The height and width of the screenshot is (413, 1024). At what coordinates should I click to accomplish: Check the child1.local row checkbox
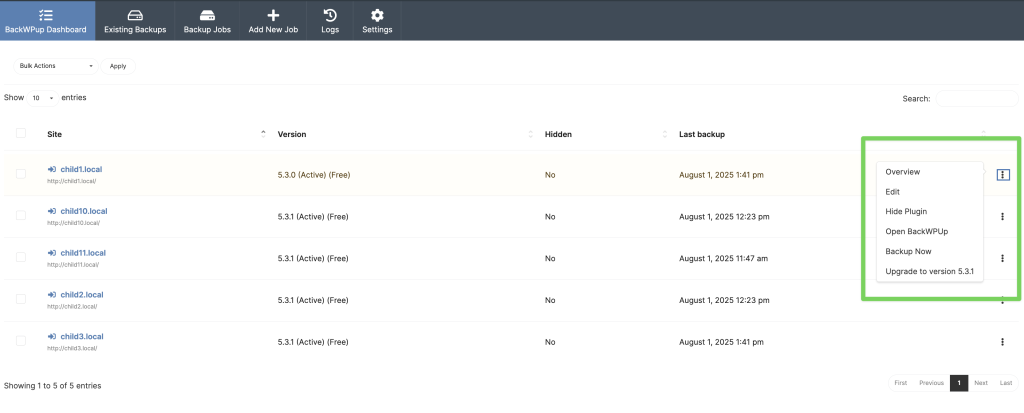21,174
